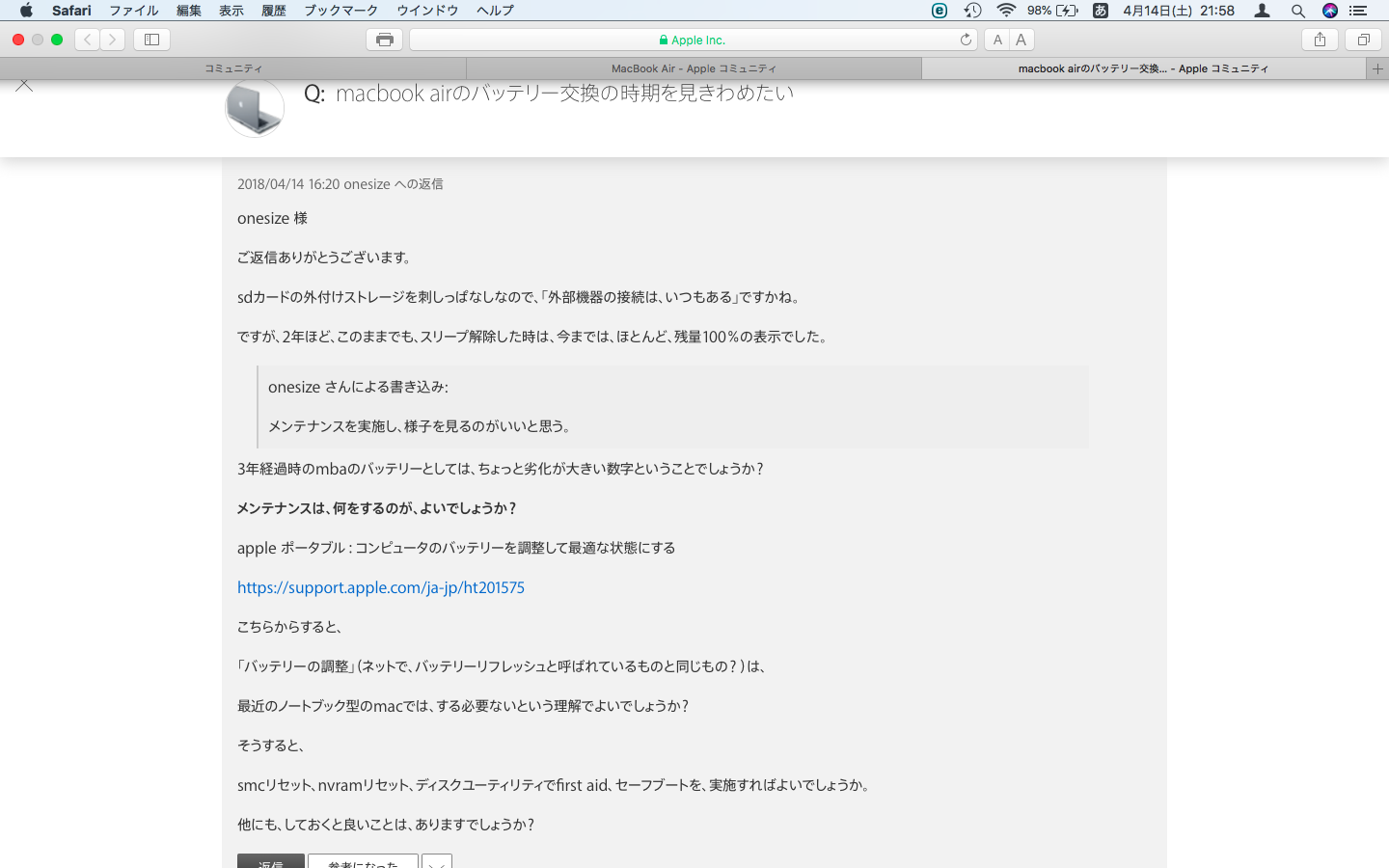Click the greeting text onesize 様
The height and width of the screenshot is (868, 1389).
click(272, 219)
